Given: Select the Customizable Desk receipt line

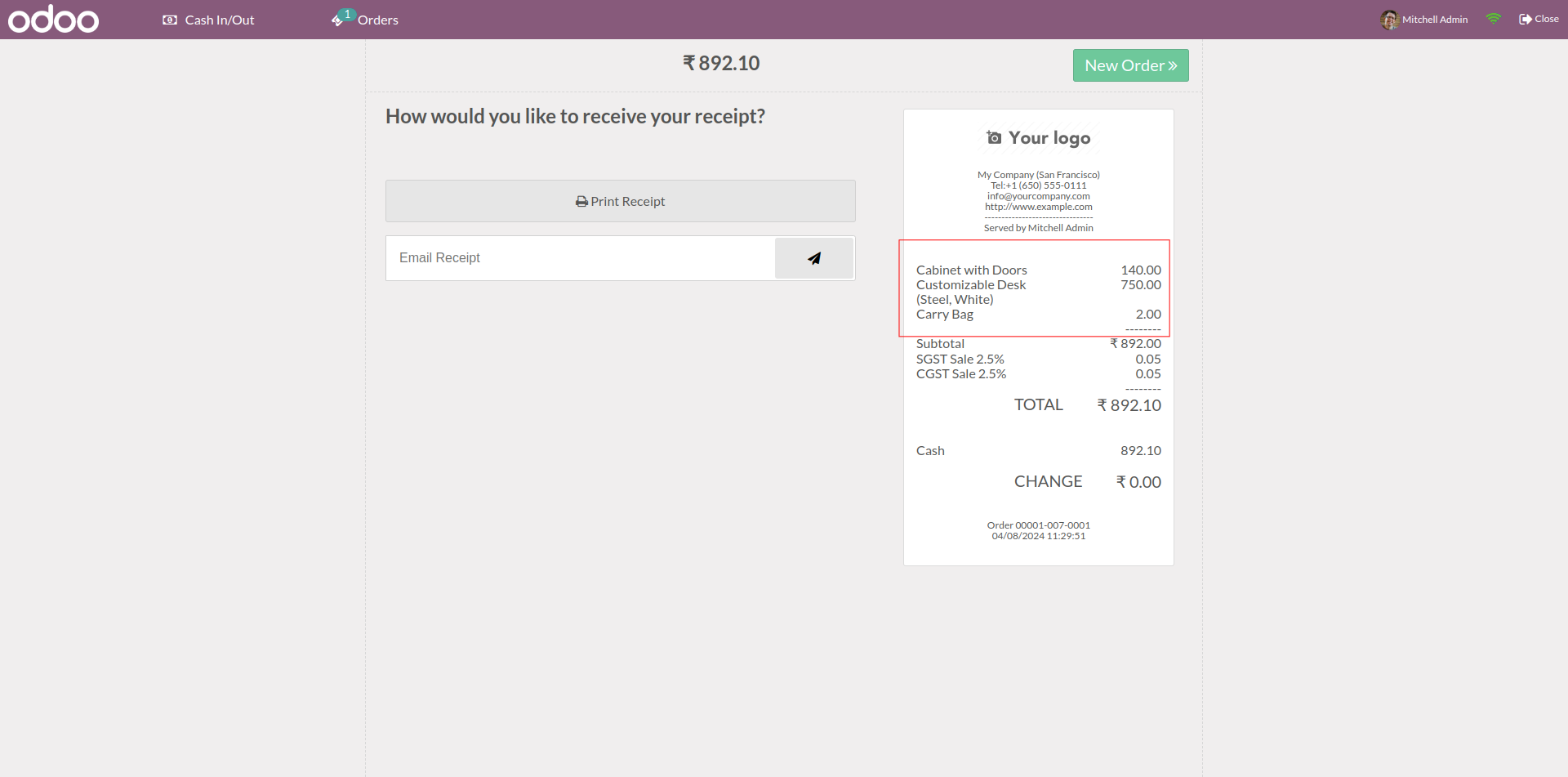Looking at the screenshot, I should click(x=1038, y=292).
